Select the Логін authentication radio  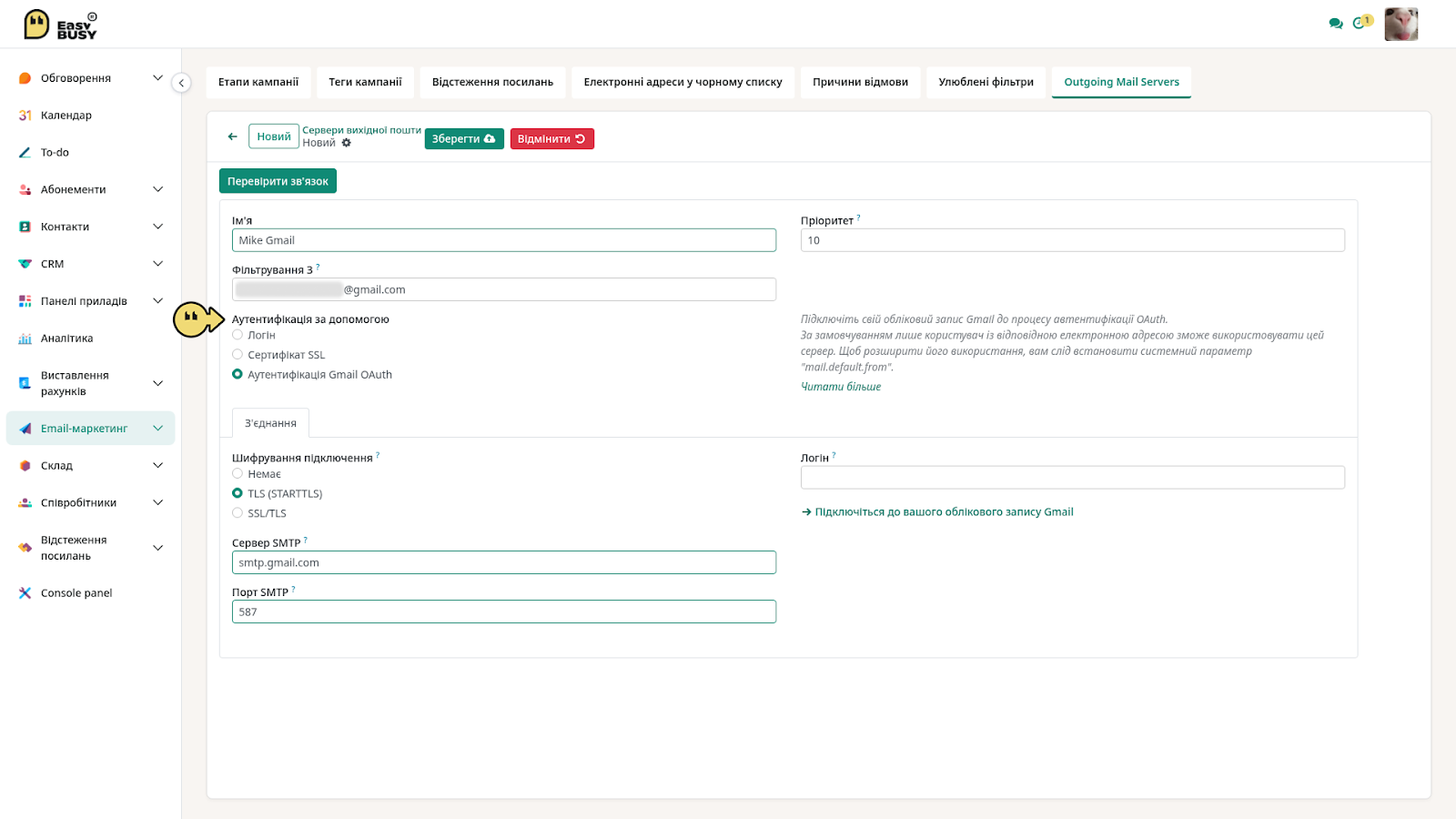pos(238,335)
